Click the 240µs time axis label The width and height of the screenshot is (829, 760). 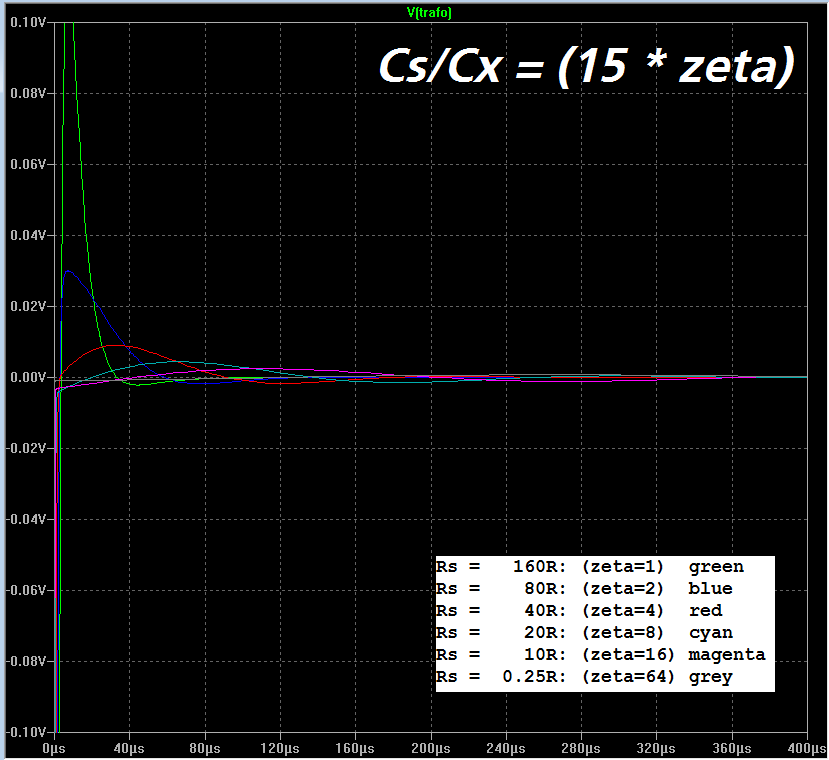pyautogui.click(x=505, y=749)
